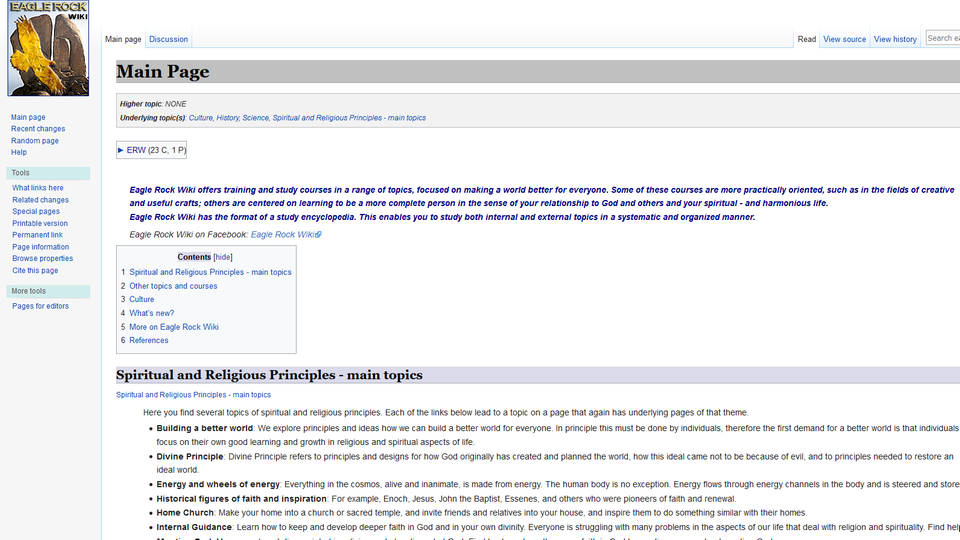Collapse the Tools sidebar heading
This screenshot has width=960, height=540.
pyautogui.click(x=48, y=173)
